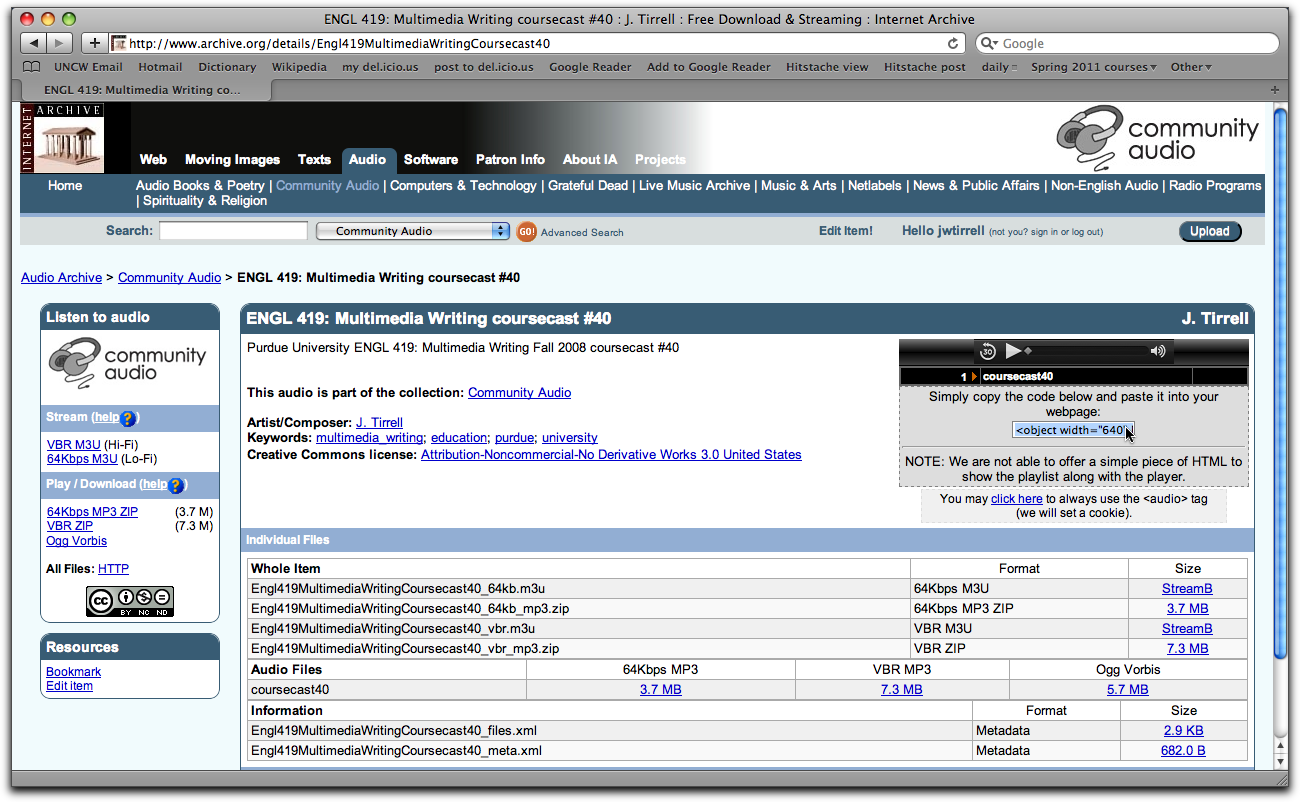Open the 2.9 KB files.xml metadata
This screenshot has height=802, width=1300.
[1184, 730]
